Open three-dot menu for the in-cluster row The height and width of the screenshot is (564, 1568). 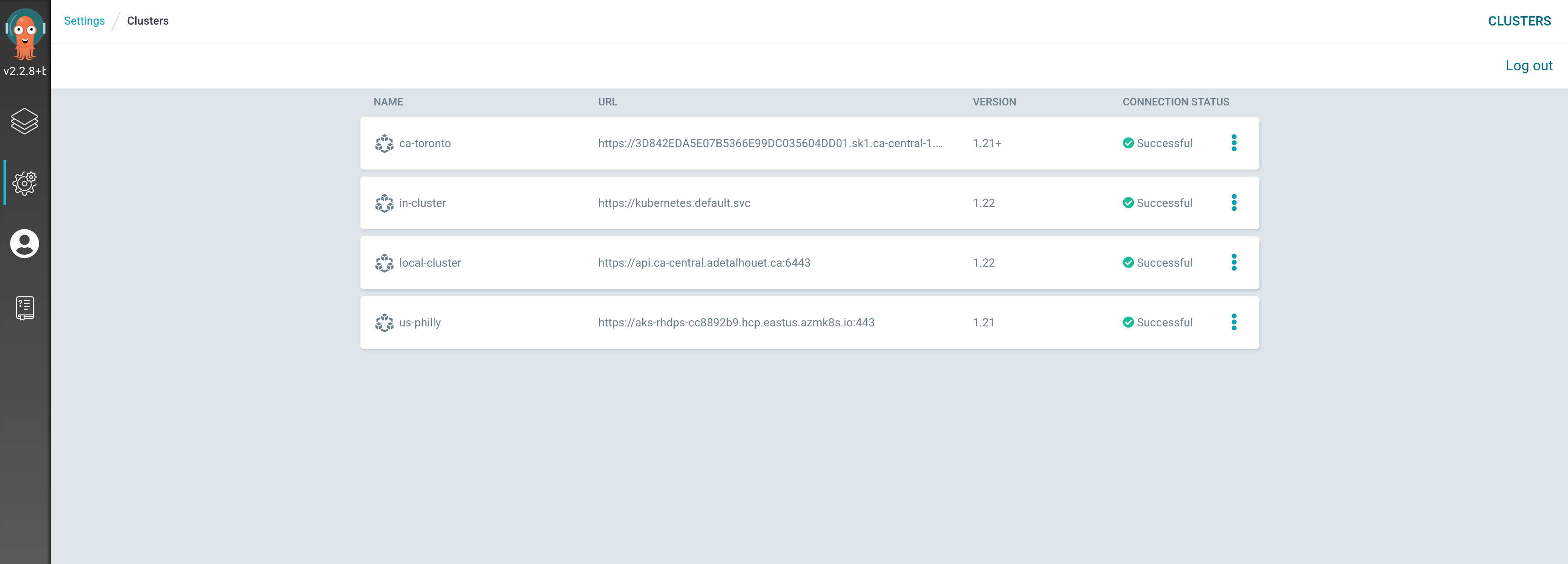click(1234, 203)
